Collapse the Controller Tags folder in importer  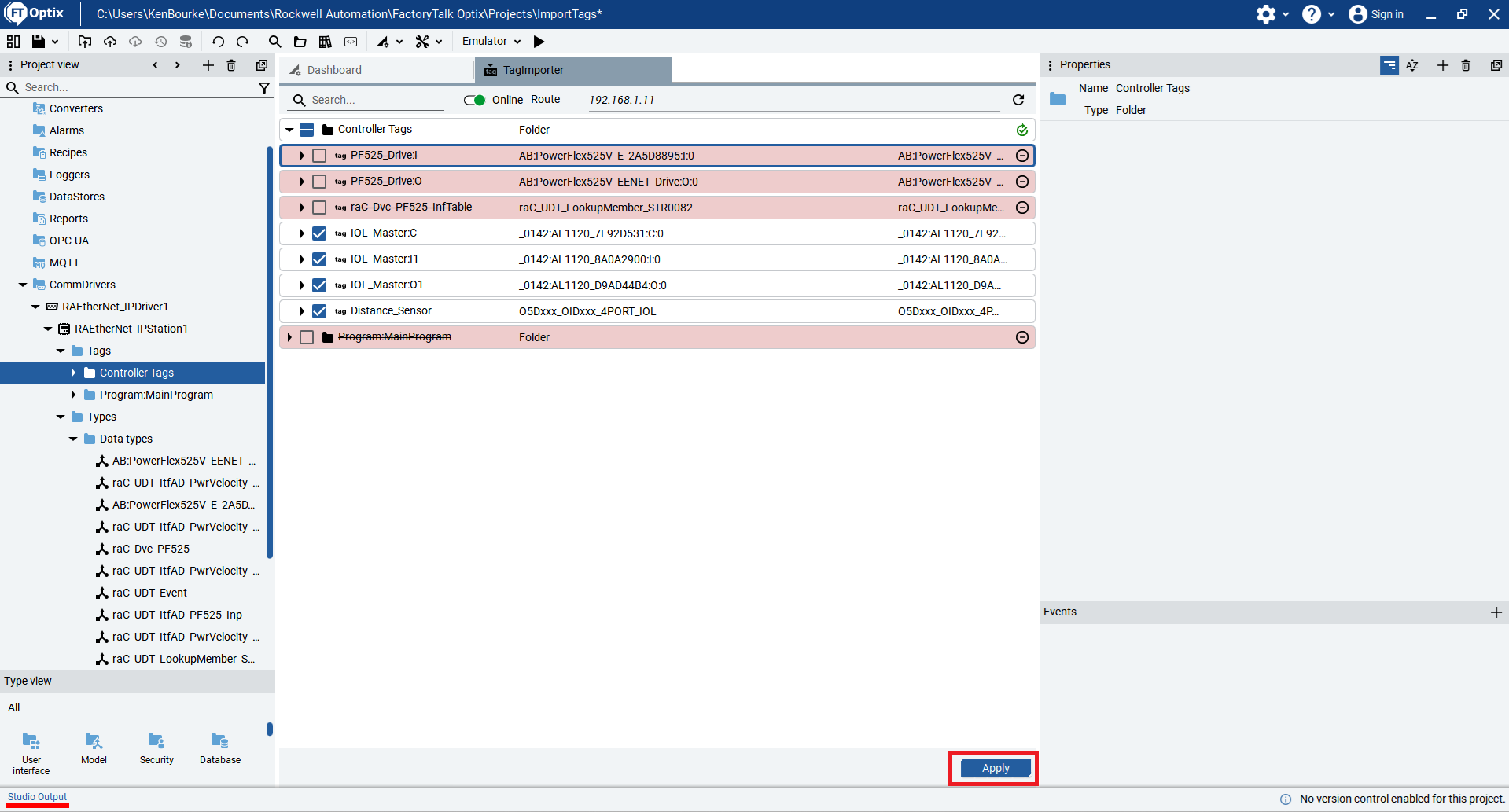point(289,130)
